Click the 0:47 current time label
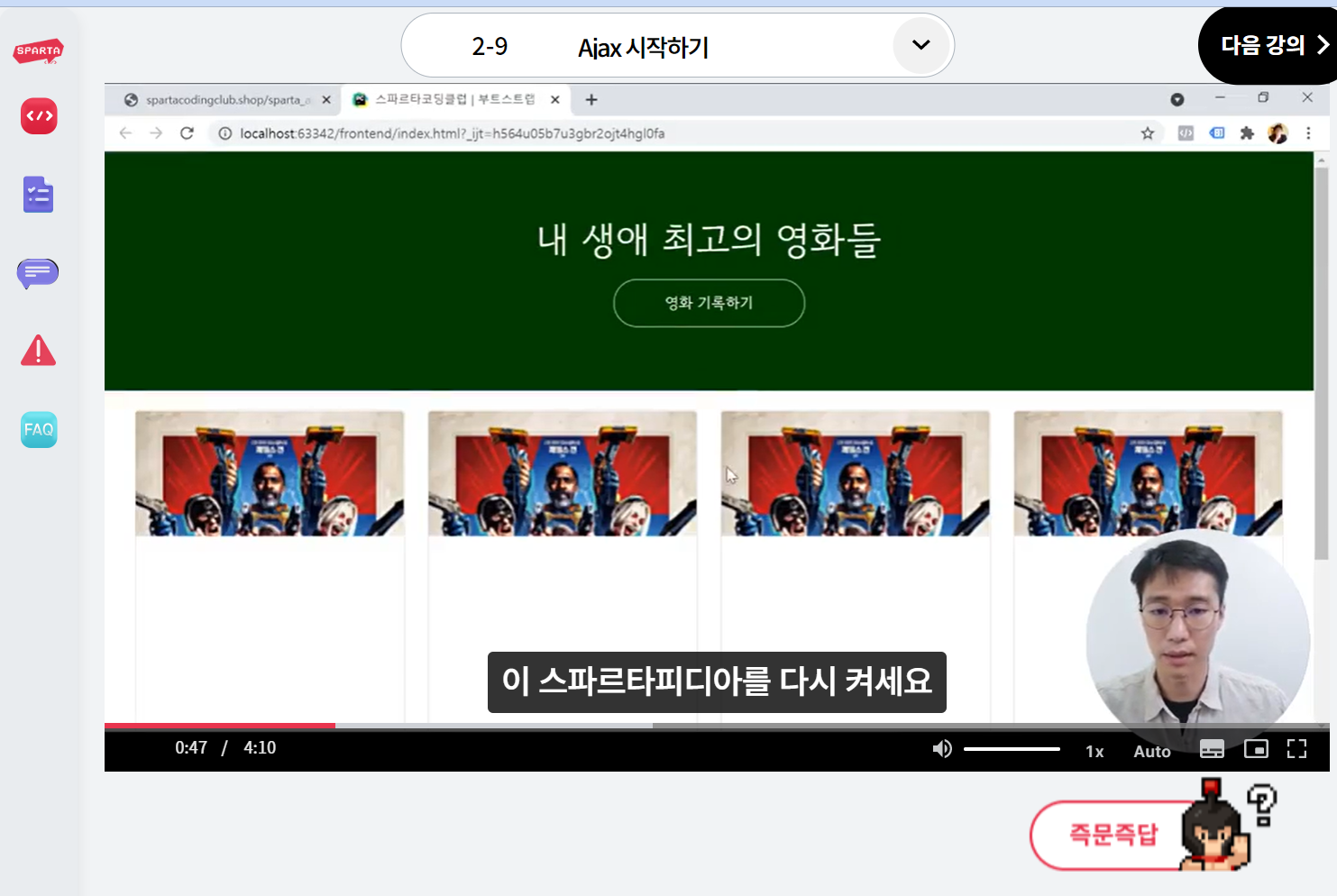The width and height of the screenshot is (1337, 896). point(191,748)
